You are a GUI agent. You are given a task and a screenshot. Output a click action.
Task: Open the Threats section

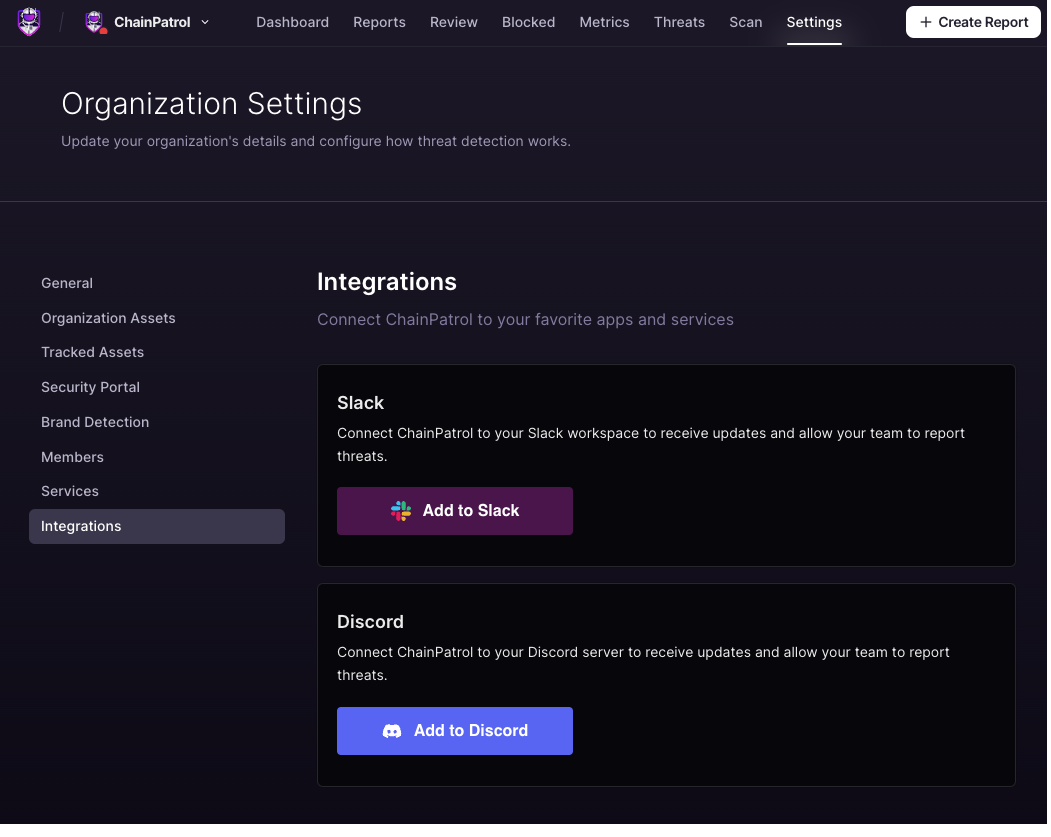[x=679, y=21]
